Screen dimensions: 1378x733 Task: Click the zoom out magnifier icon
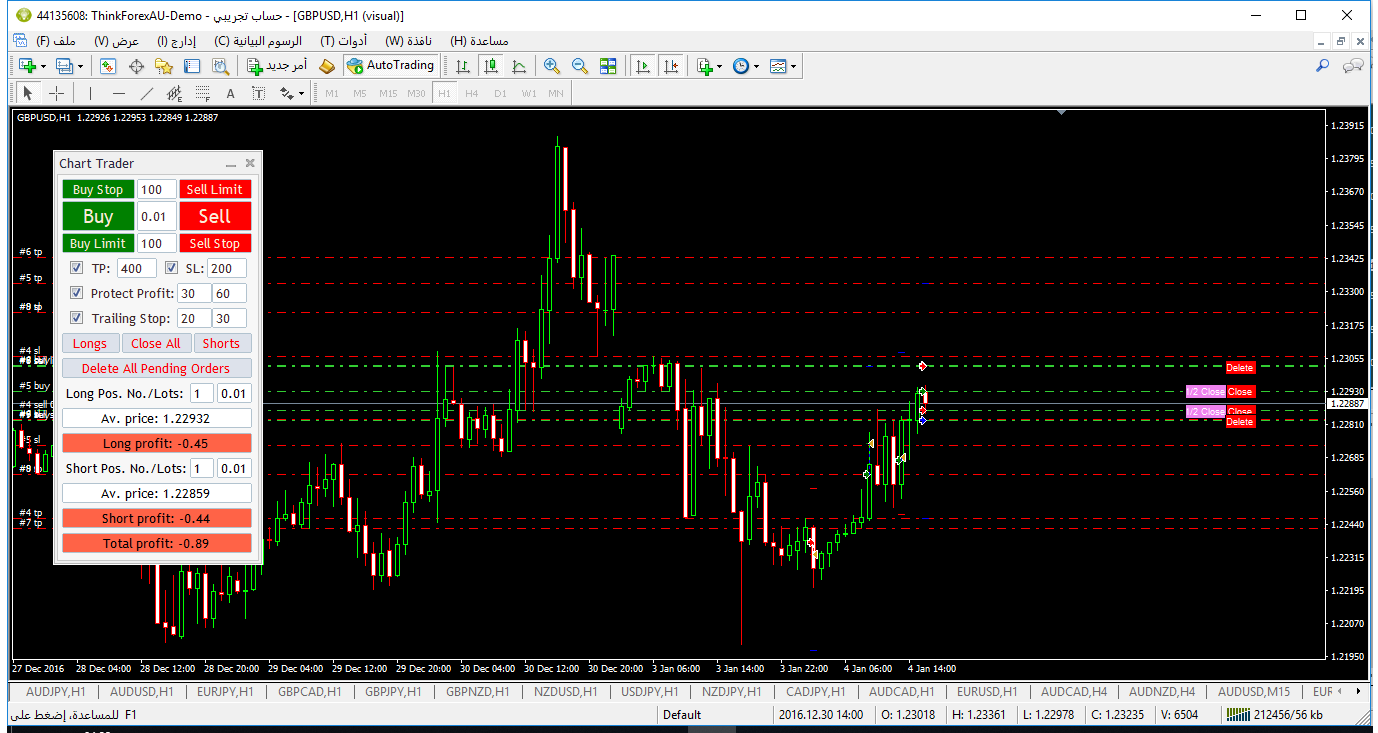(579, 66)
